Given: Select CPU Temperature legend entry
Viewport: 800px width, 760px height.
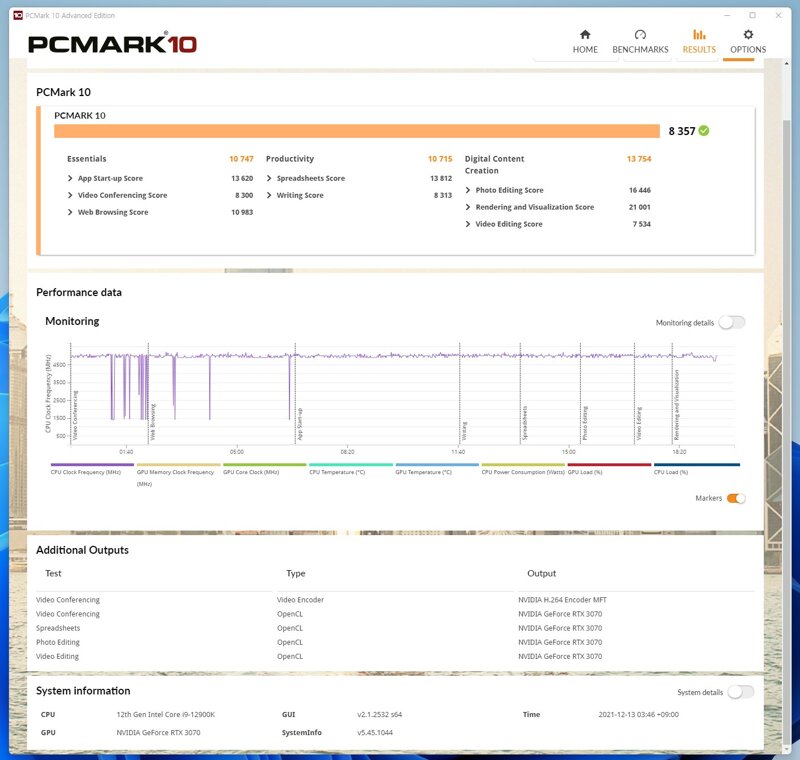Looking at the screenshot, I should coord(351,470).
